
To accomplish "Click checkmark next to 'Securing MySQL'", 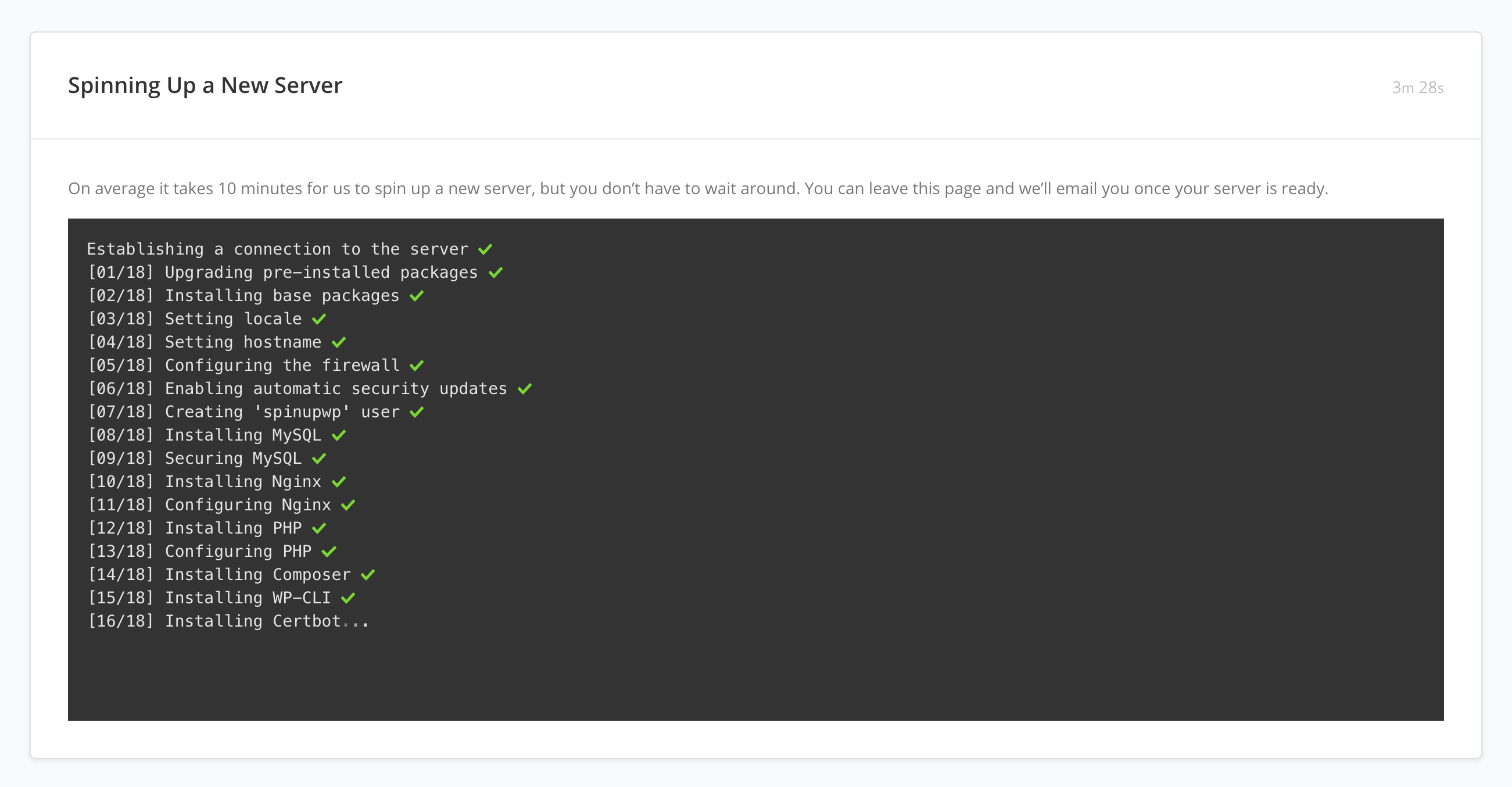I will (318, 458).
